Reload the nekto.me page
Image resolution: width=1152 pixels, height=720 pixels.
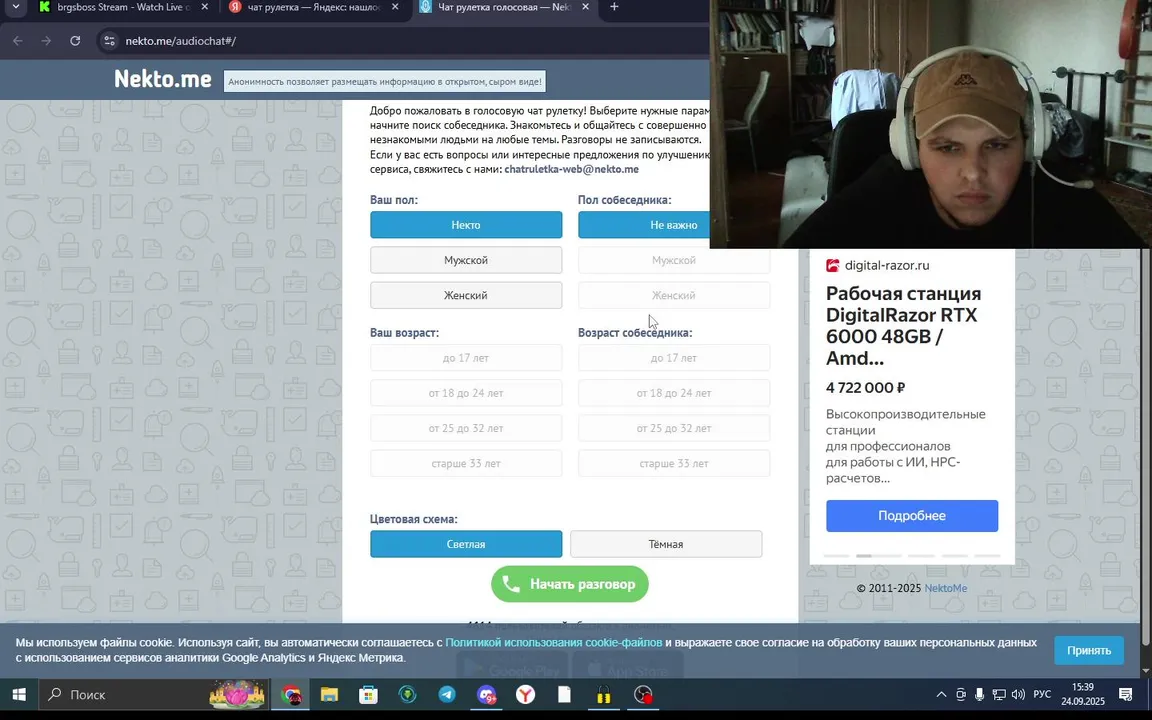[x=75, y=41]
